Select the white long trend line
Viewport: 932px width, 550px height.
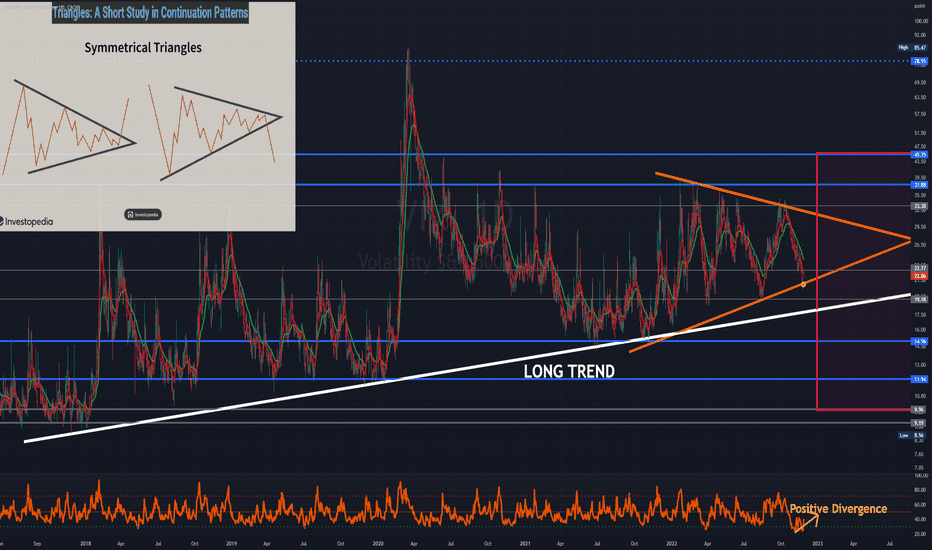pyautogui.click(x=467, y=368)
